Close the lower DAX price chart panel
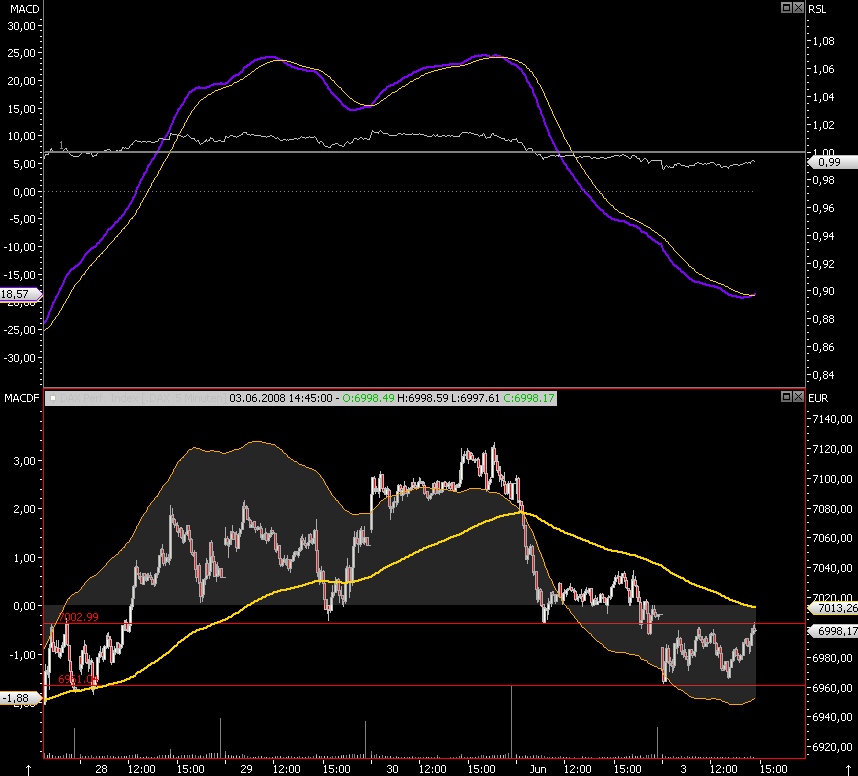858x776 pixels. click(x=798, y=397)
